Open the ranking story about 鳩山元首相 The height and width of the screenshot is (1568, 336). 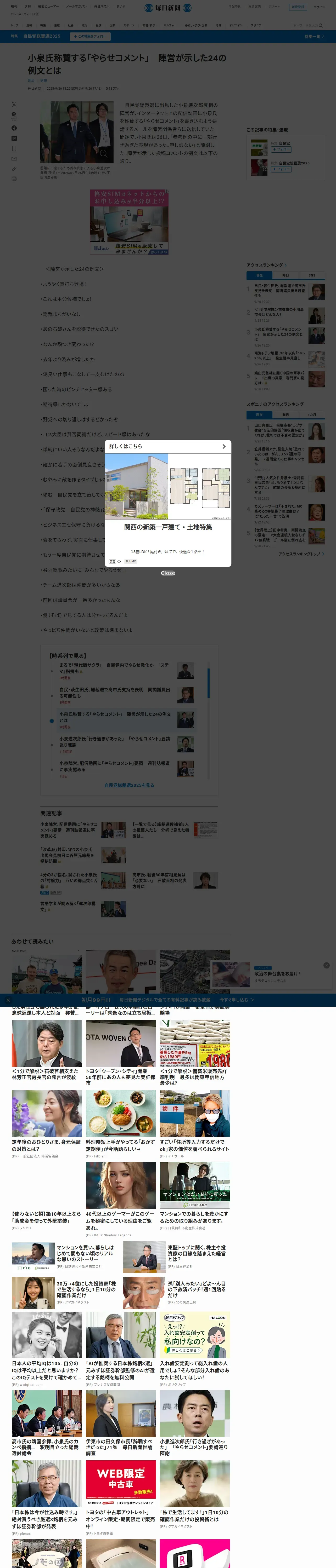click(x=279, y=377)
